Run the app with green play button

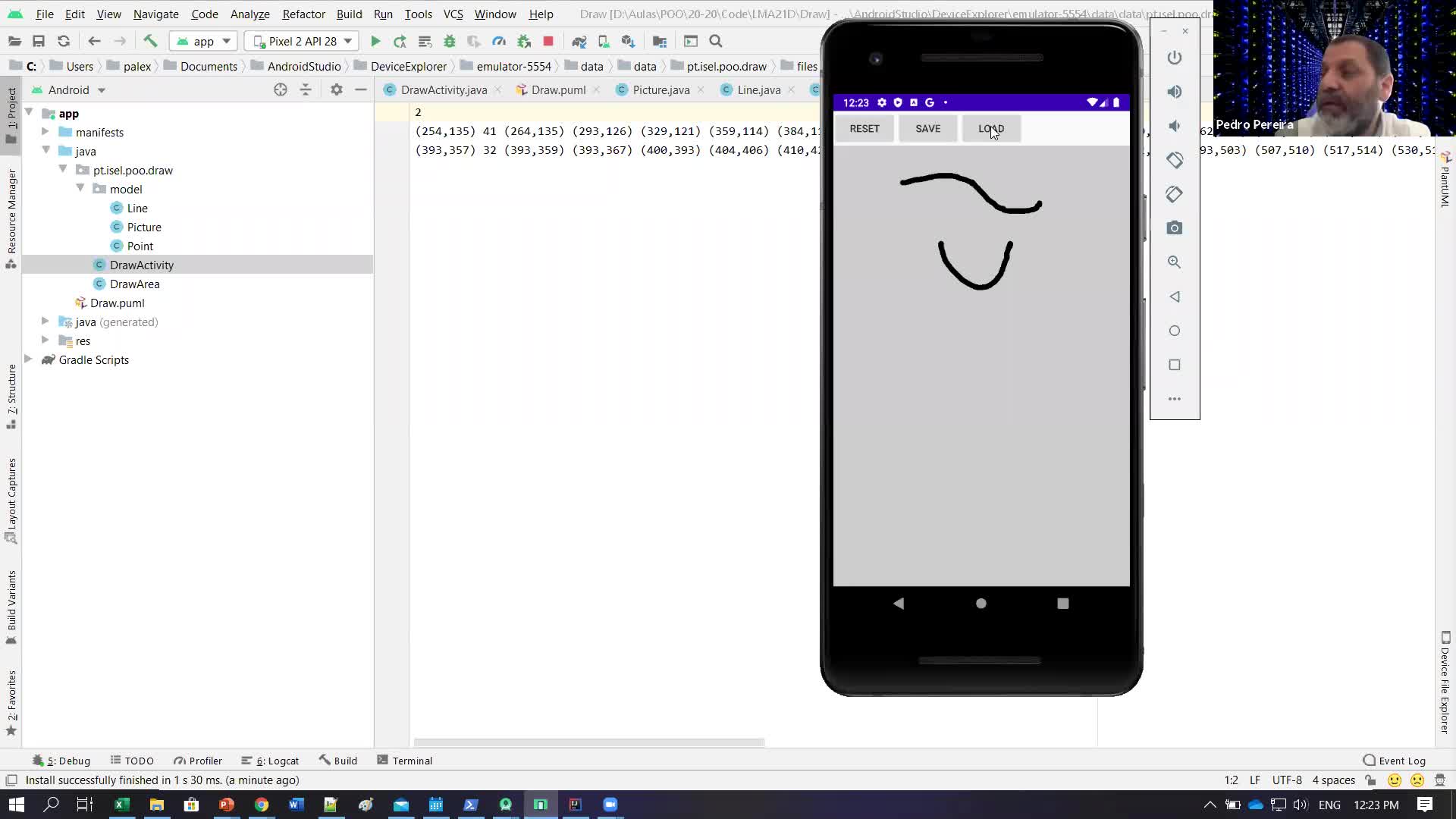coord(375,41)
